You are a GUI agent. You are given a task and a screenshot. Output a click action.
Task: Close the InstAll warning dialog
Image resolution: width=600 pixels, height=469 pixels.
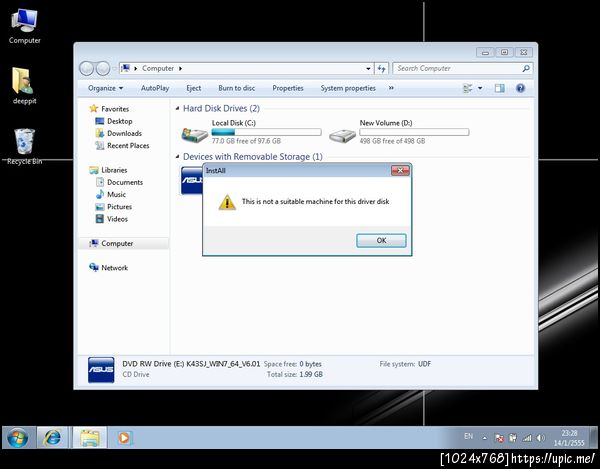[x=400, y=170]
